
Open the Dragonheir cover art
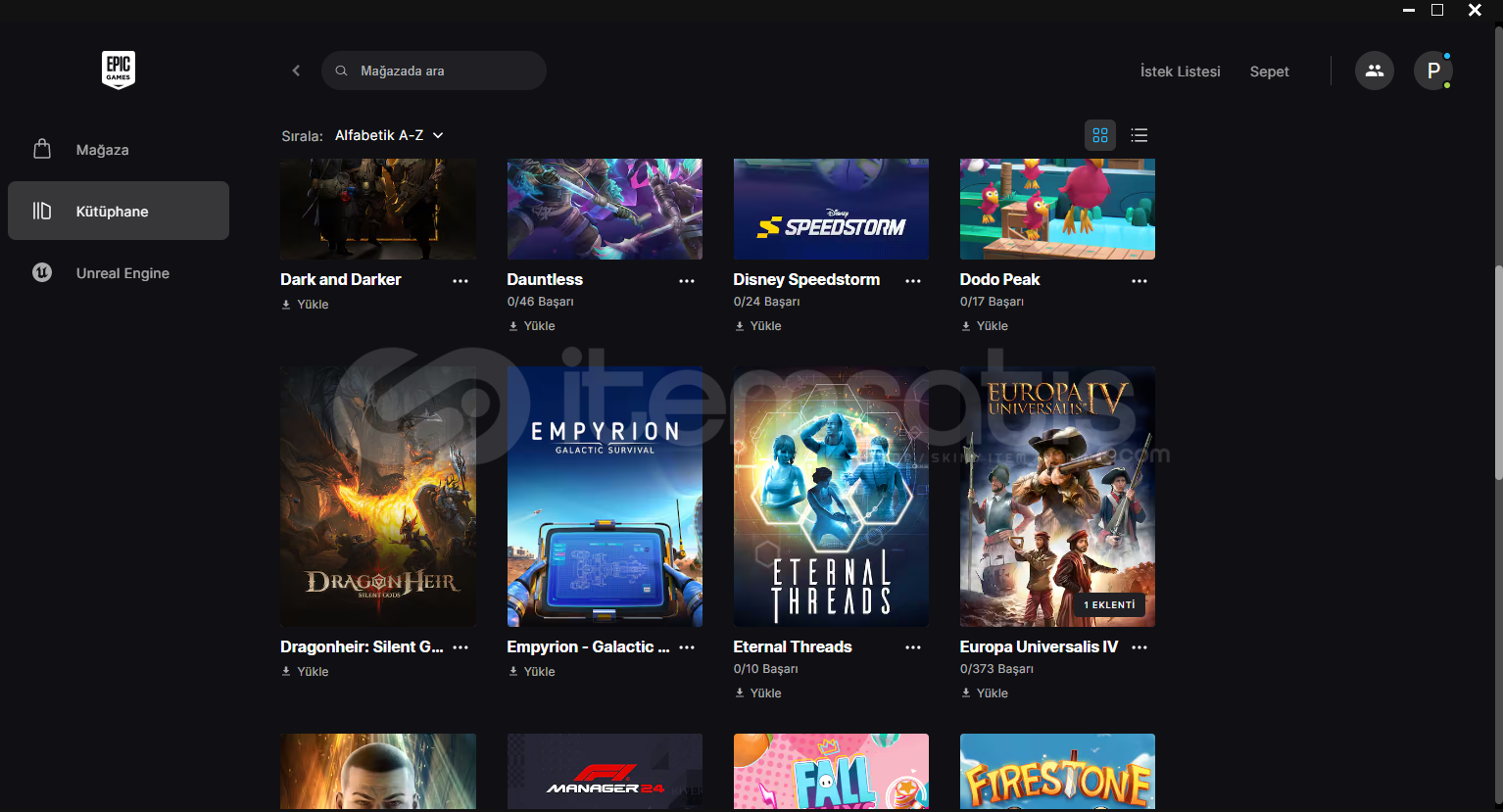(x=378, y=497)
